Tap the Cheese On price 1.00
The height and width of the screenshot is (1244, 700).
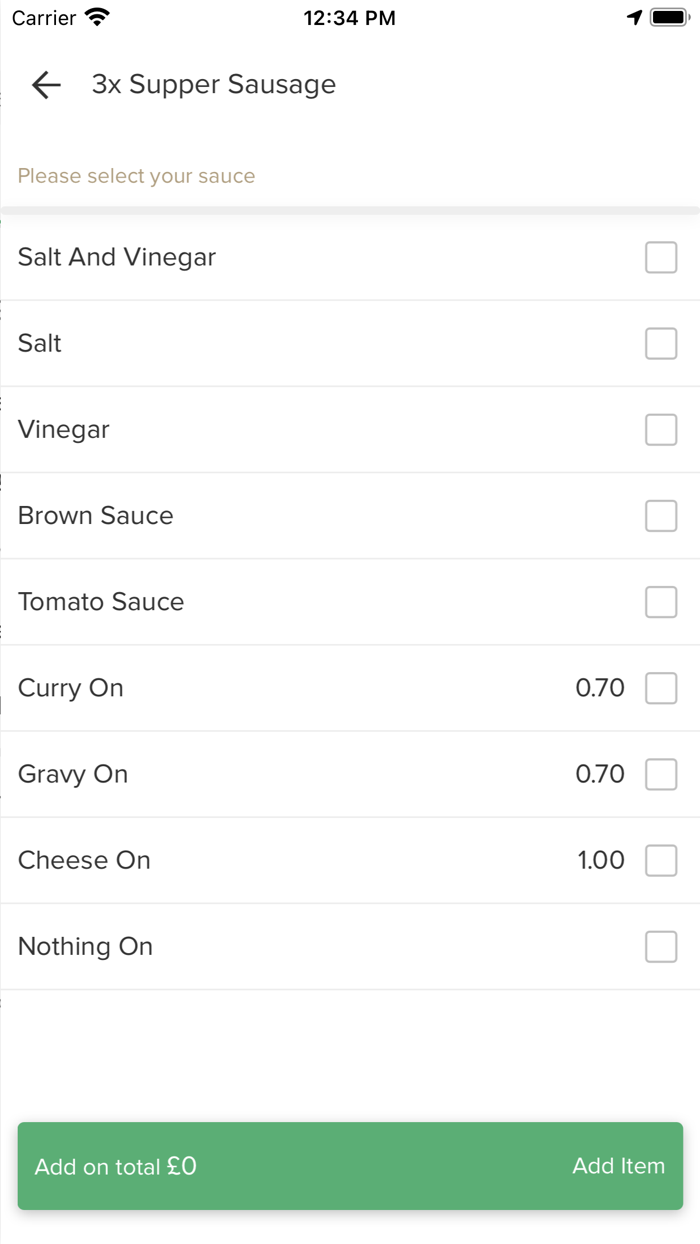(601, 860)
